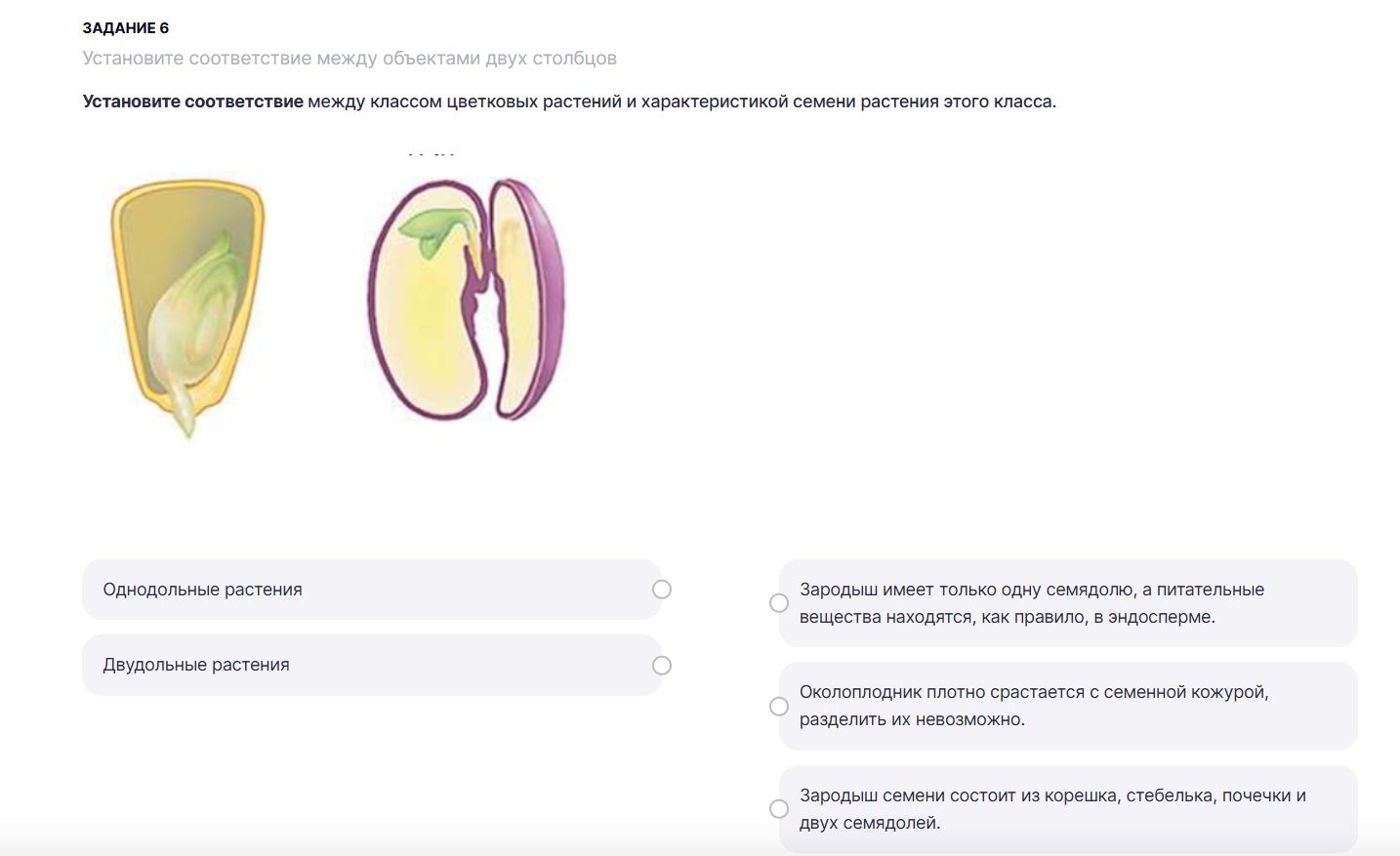The width and height of the screenshot is (1400, 856).
Task: Click the connector circle on Однодольные растения
Action: (662, 590)
